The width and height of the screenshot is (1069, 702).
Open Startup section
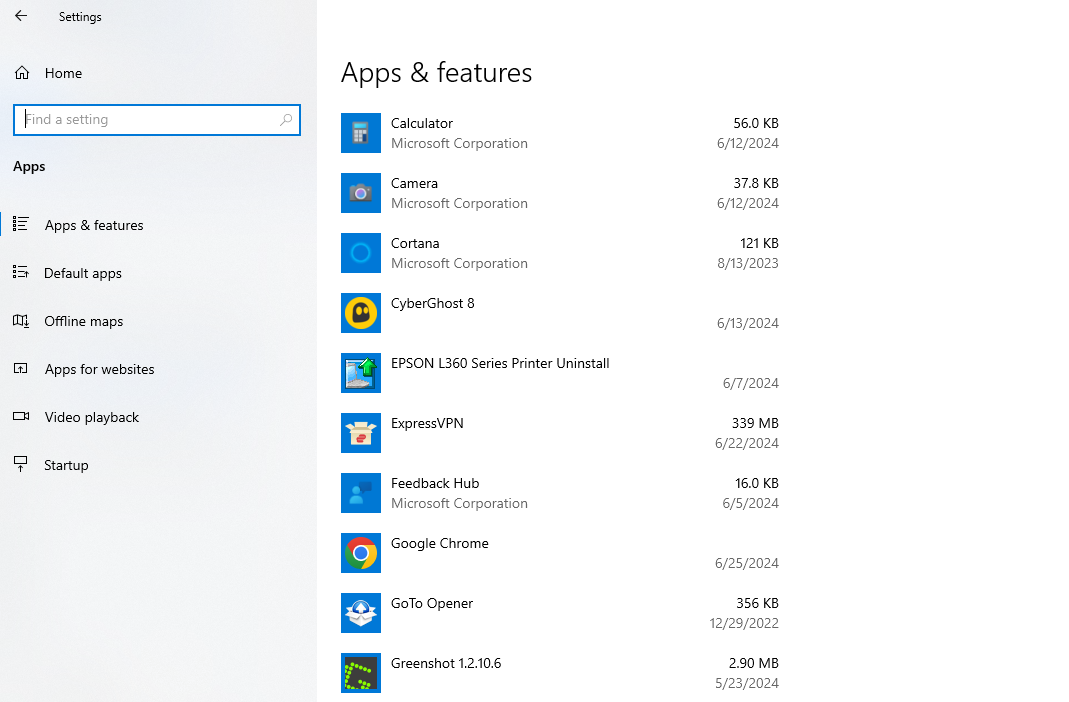66,466
